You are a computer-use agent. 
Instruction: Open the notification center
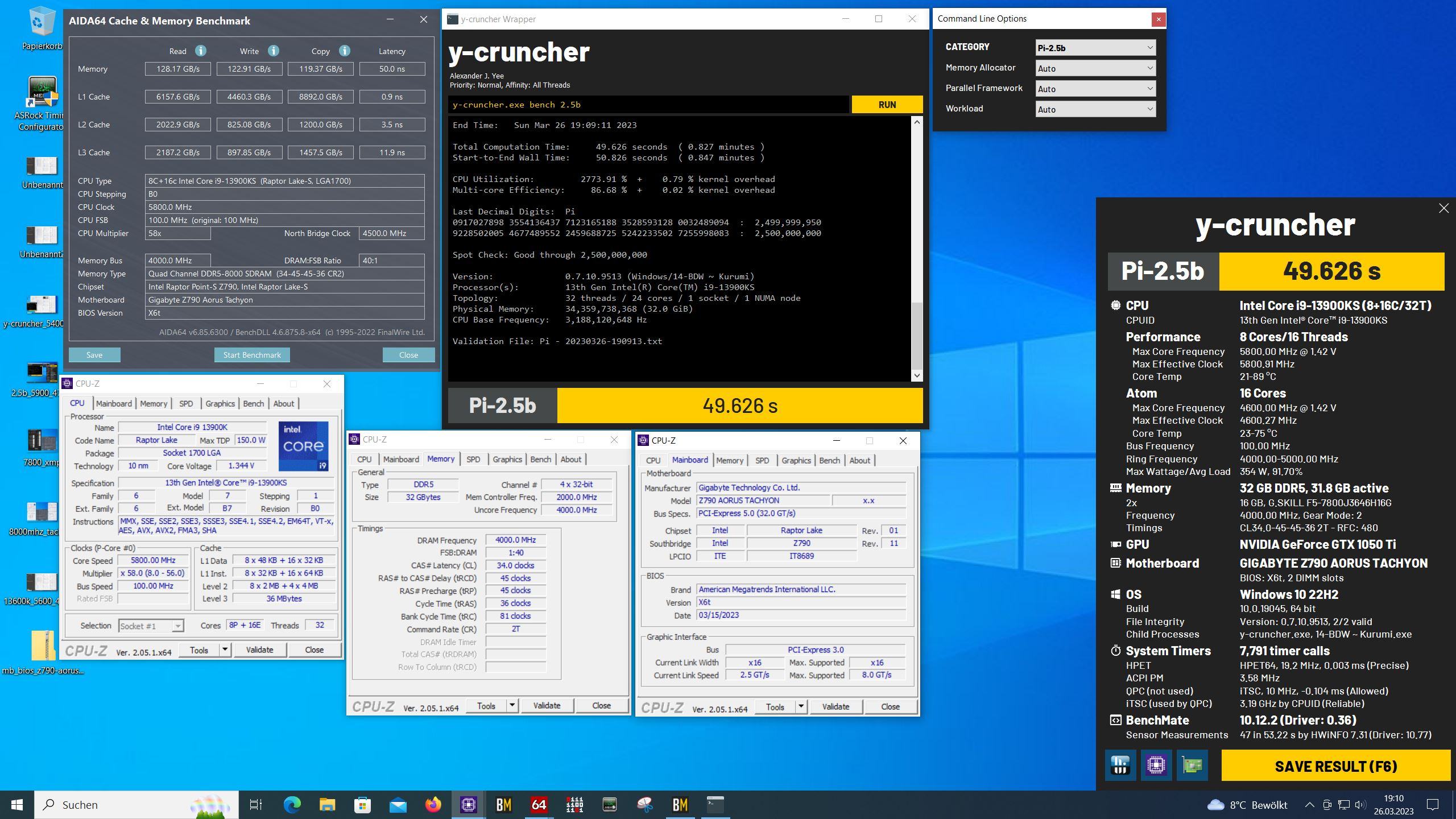(x=1433, y=804)
